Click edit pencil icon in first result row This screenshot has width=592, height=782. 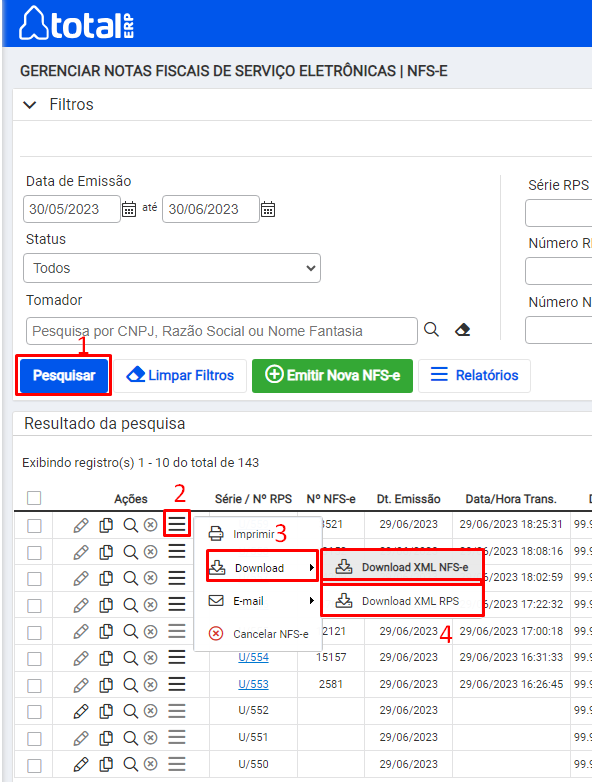tap(81, 525)
